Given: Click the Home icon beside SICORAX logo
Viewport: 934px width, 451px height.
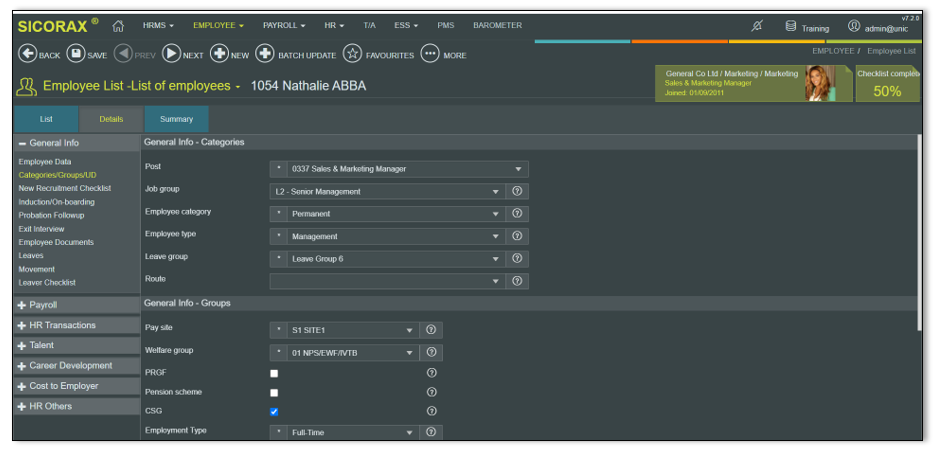Looking at the screenshot, I should tap(119, 25).
